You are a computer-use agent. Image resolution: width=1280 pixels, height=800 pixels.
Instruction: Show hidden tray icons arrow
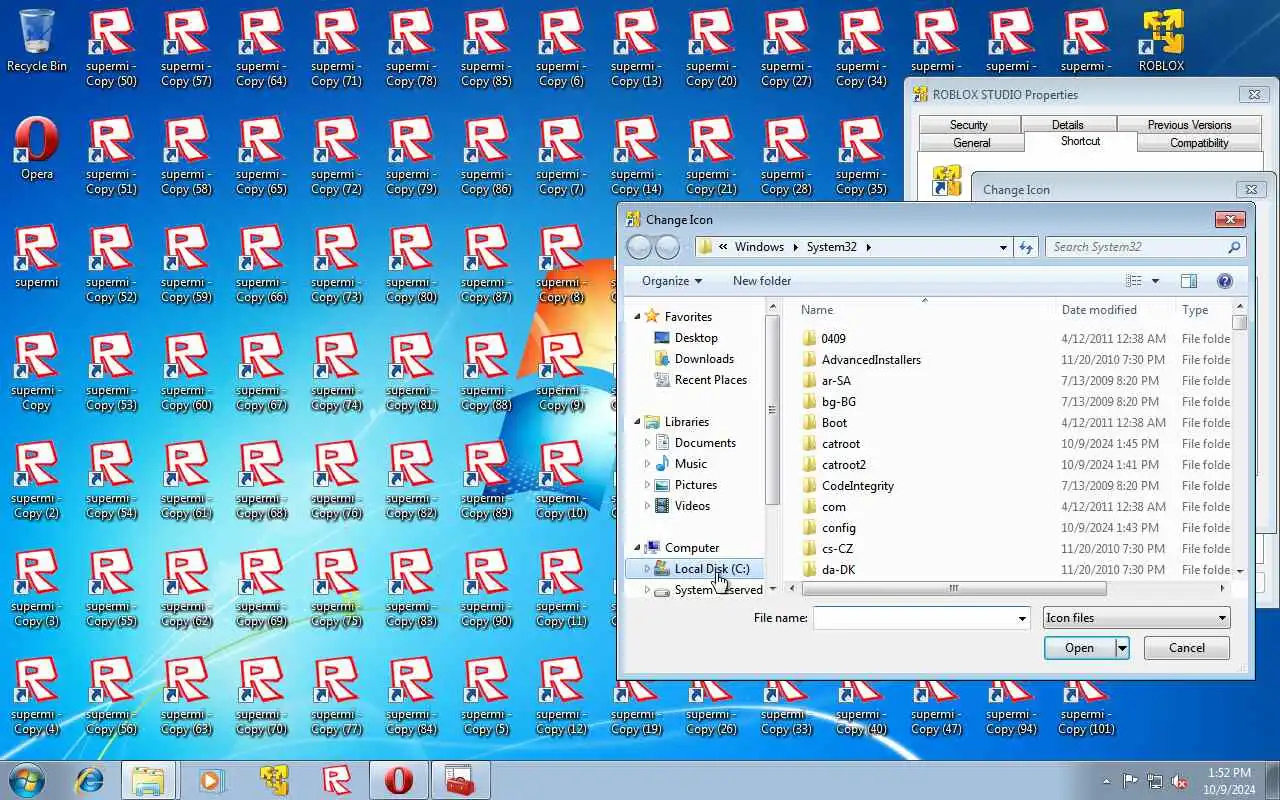(1106, 781)
